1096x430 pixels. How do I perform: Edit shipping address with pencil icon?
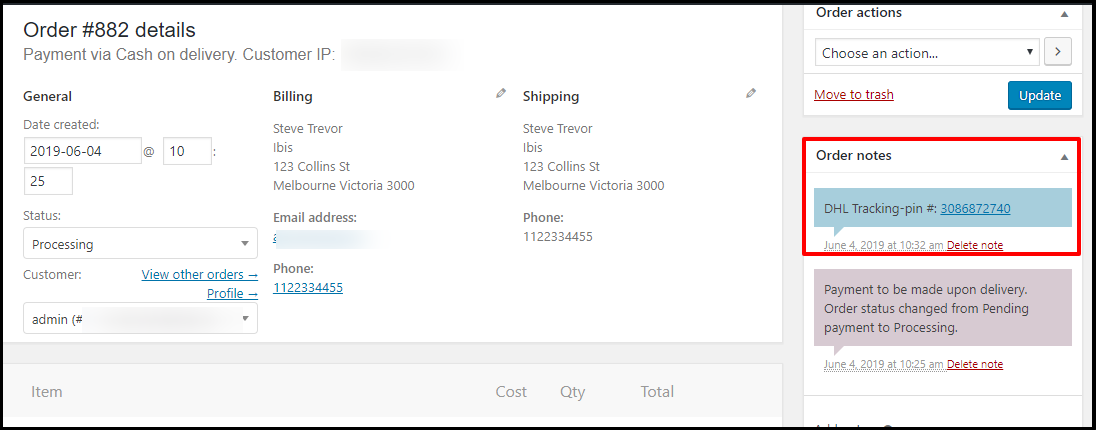point(751,93)
